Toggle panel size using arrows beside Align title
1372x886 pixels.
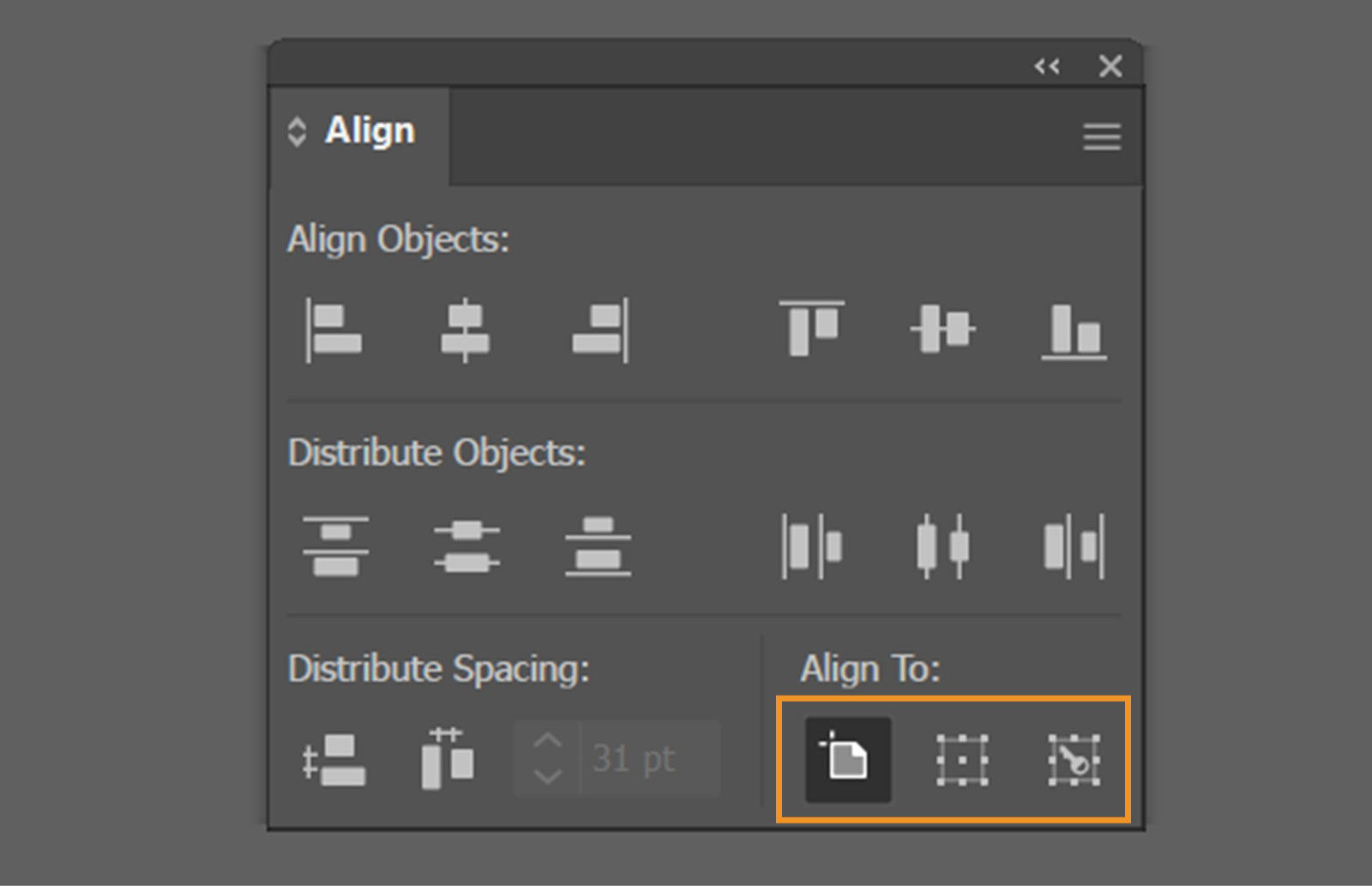298,130
